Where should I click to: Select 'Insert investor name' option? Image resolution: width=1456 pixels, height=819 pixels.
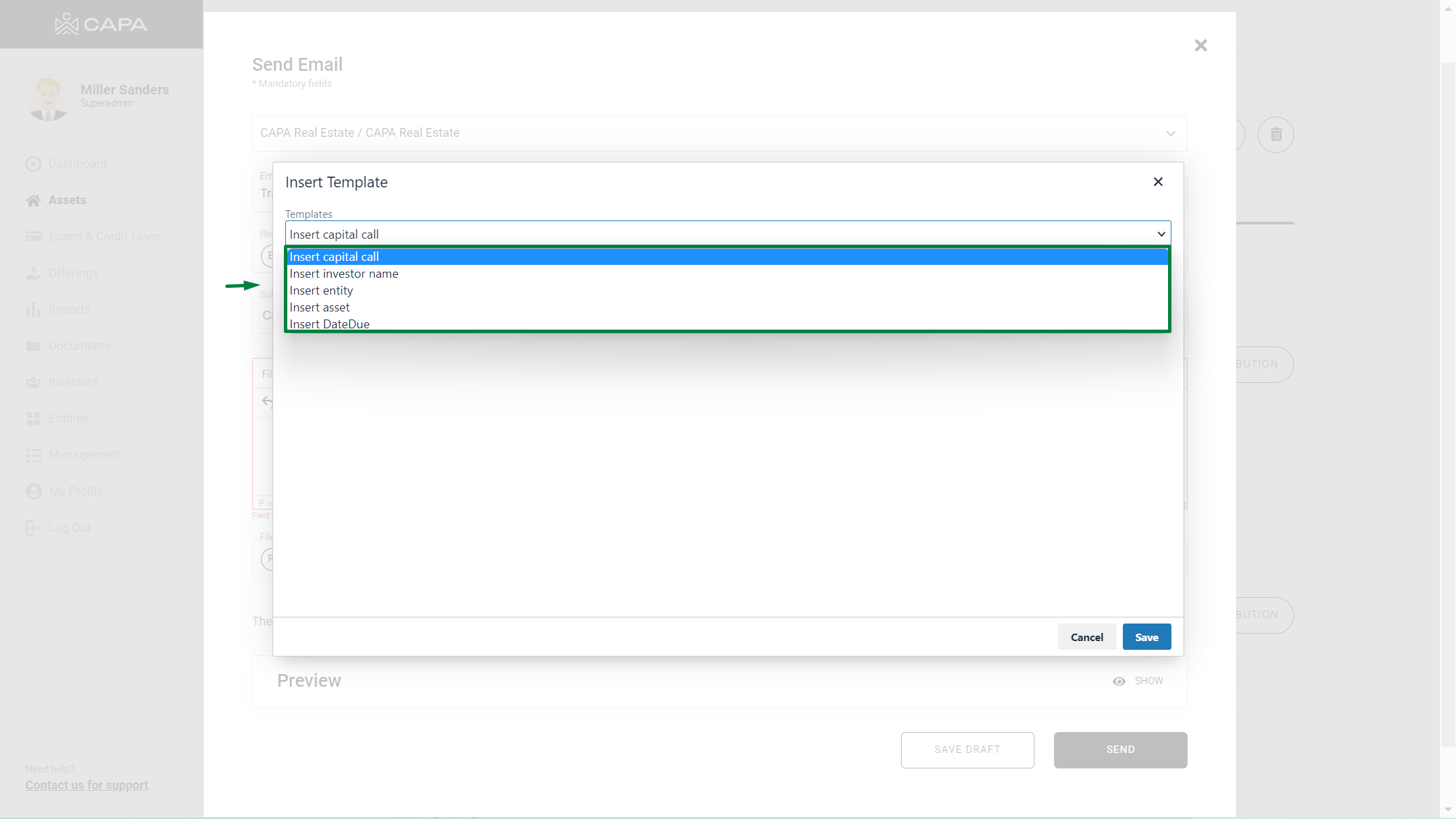click(344, 274)
